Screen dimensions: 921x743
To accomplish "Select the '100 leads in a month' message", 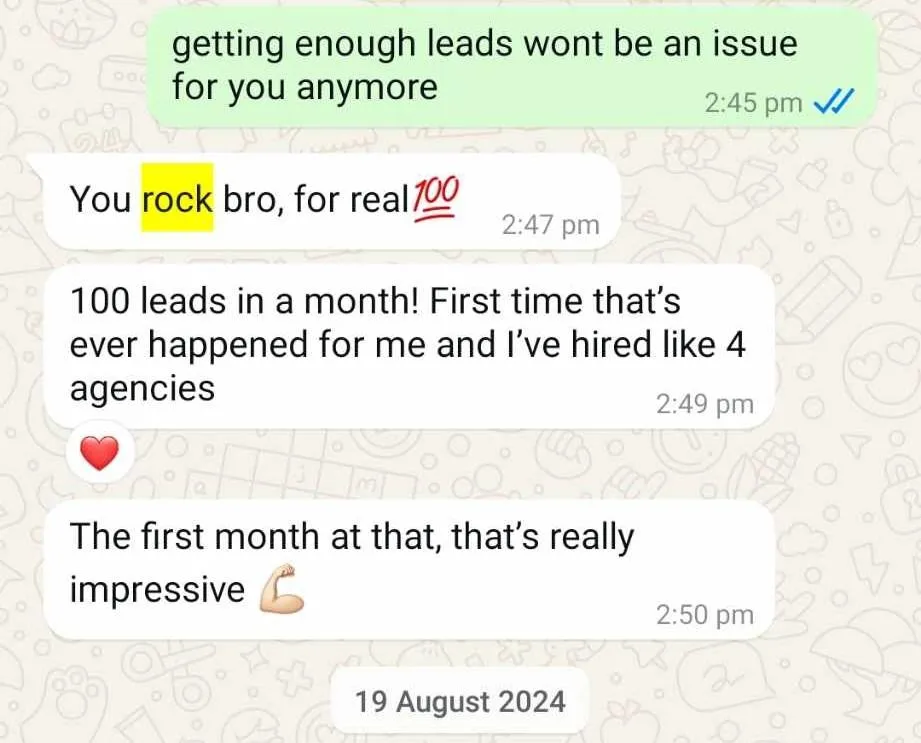I will click(x=408, y=347).
